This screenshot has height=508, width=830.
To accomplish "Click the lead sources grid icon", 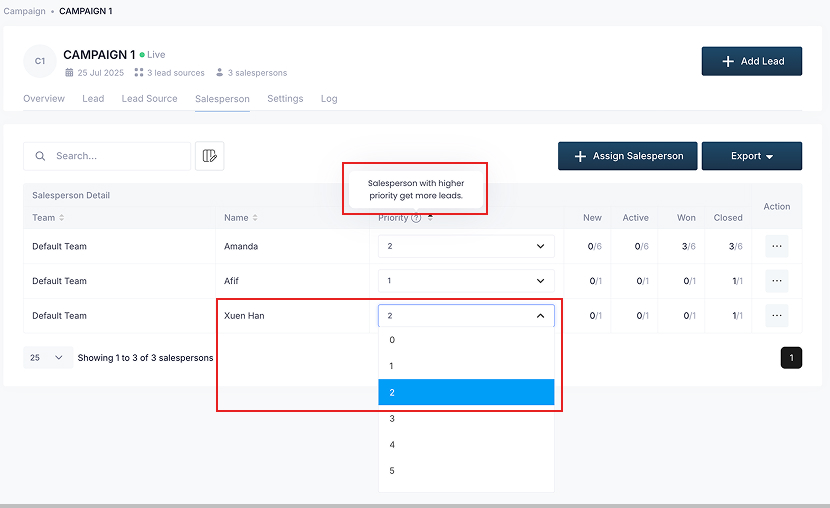I will point(139,72).
